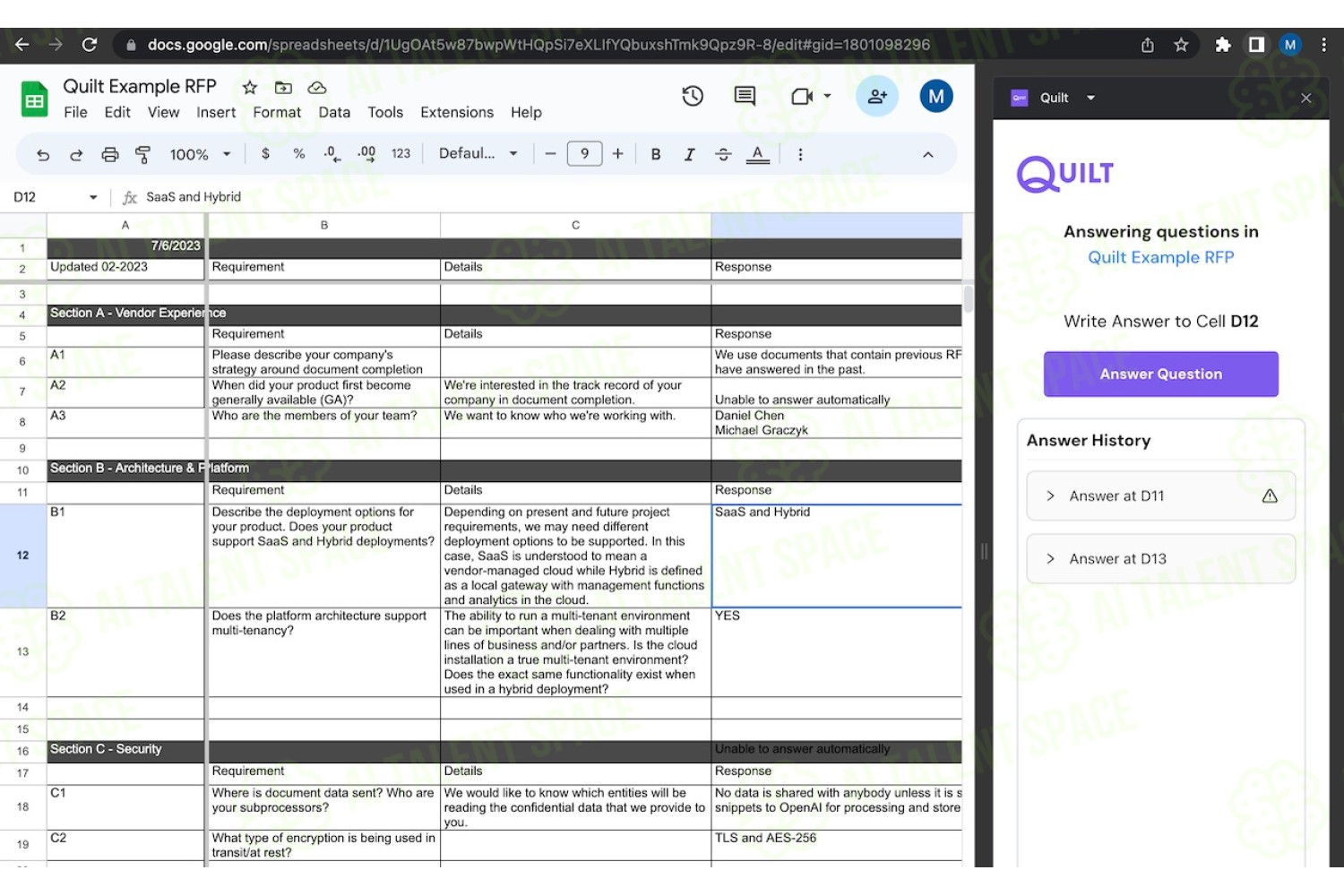Increase decimal places
This screenshot has width=1344, height=896.
pyautogui.click(x=366, y=154)
